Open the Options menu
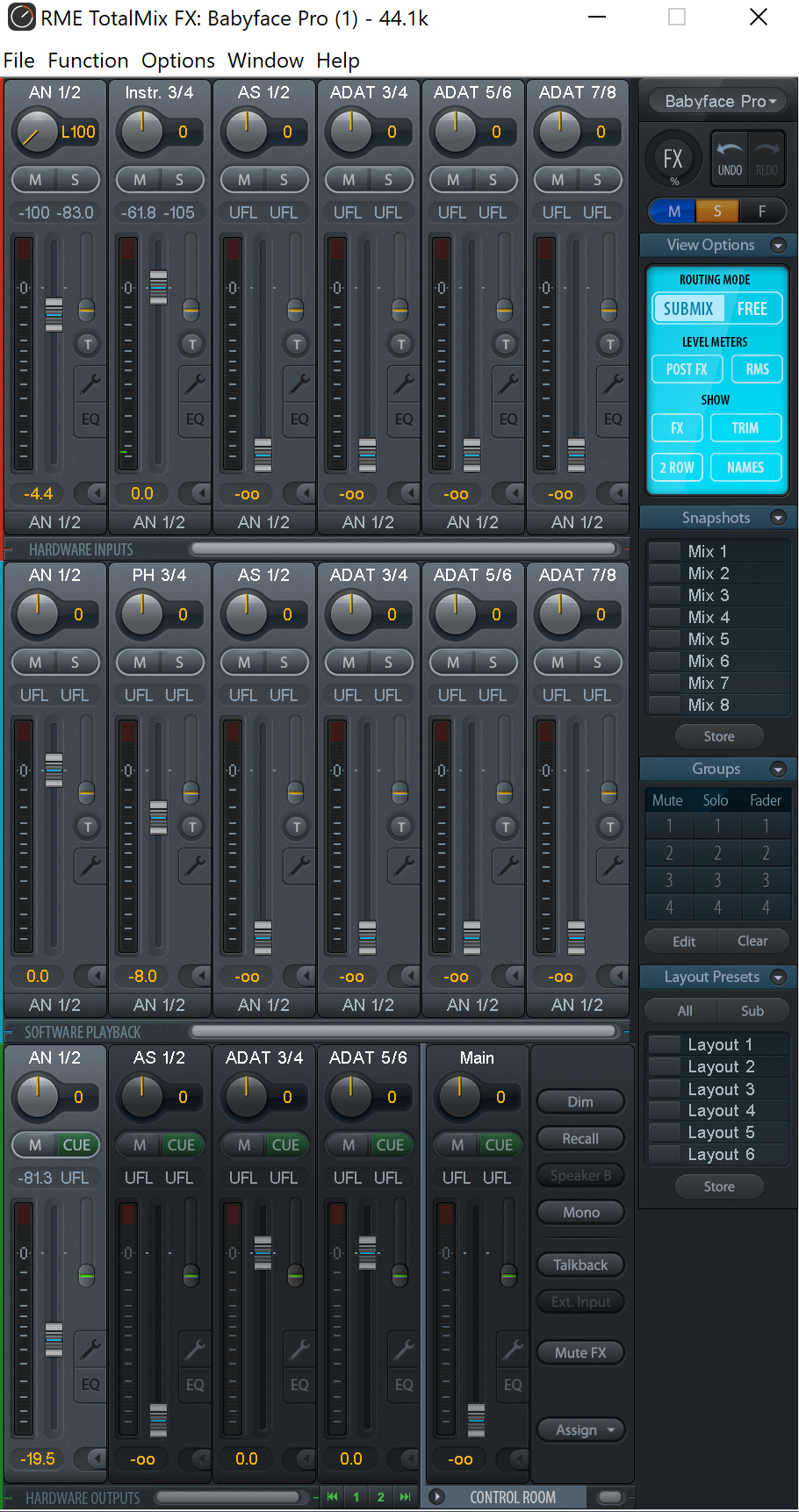The image size is (799, 1512). pyautogui.click(x=178, y=61)
